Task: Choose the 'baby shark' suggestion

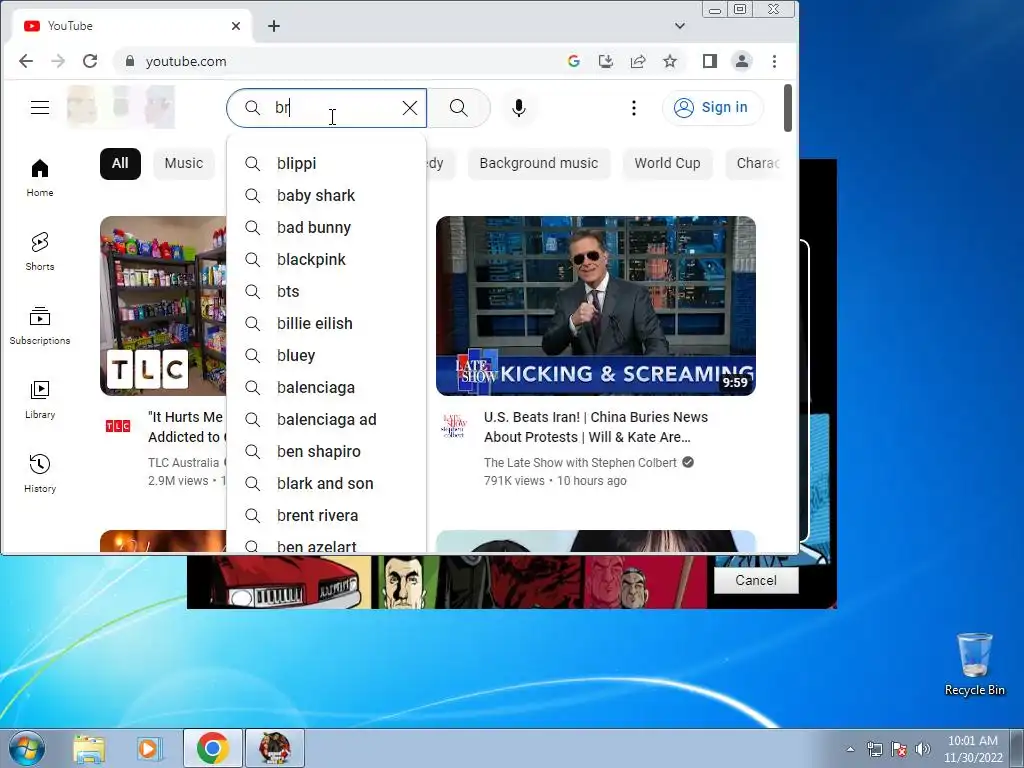Action: (327, 195)
